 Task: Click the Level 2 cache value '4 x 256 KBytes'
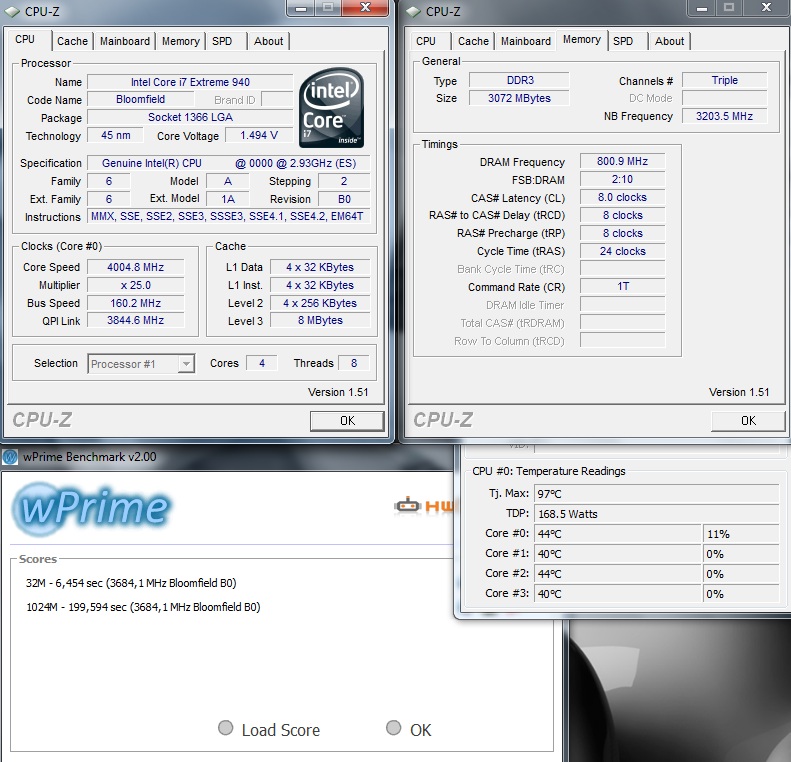(x=320, y=303)
